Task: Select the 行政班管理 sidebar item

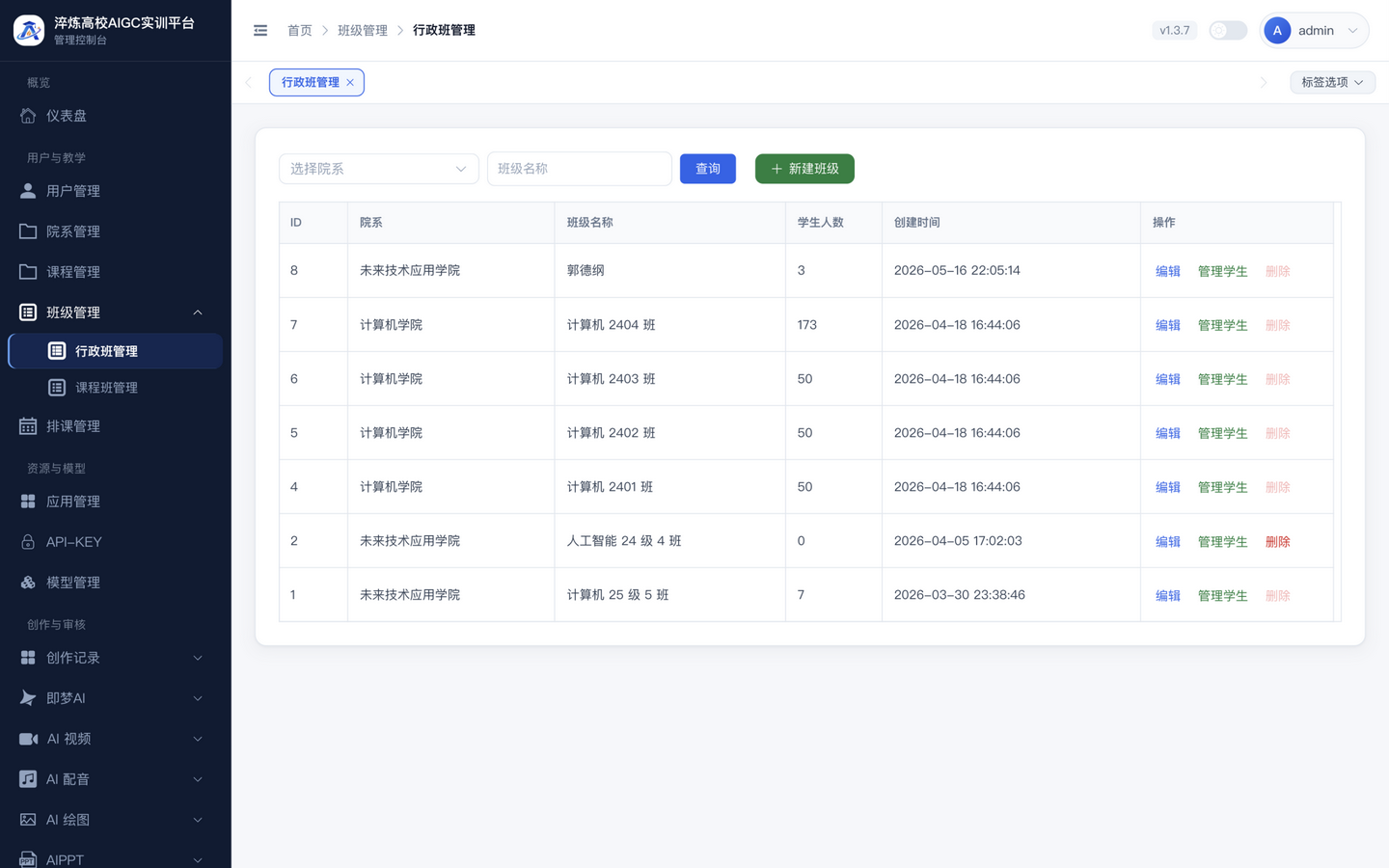Action: tap(115, 351)
